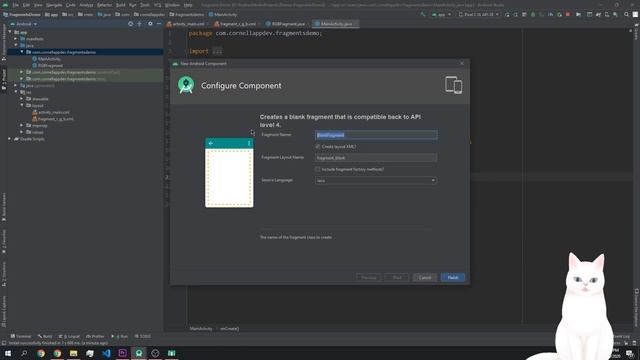Image resolution: width=640 pixels, height=360 pixels.
Task: Click the Android Studio taskbar icon
Action: tap(139, 353)
